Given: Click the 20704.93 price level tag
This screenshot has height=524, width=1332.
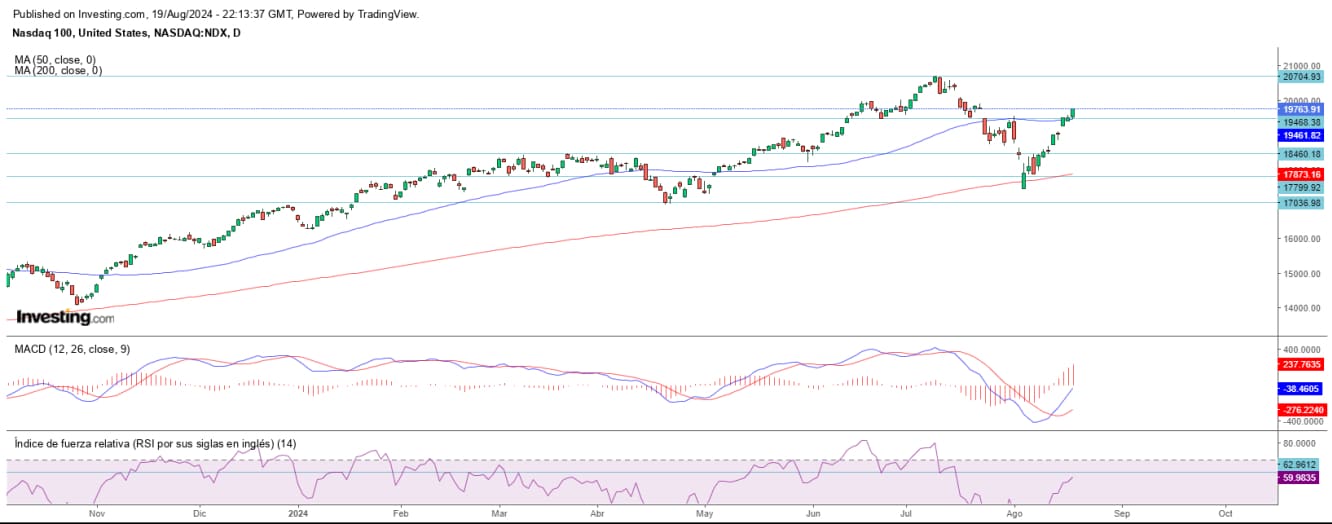Looking at the screenshot, I should click(x=1302, y=76).
